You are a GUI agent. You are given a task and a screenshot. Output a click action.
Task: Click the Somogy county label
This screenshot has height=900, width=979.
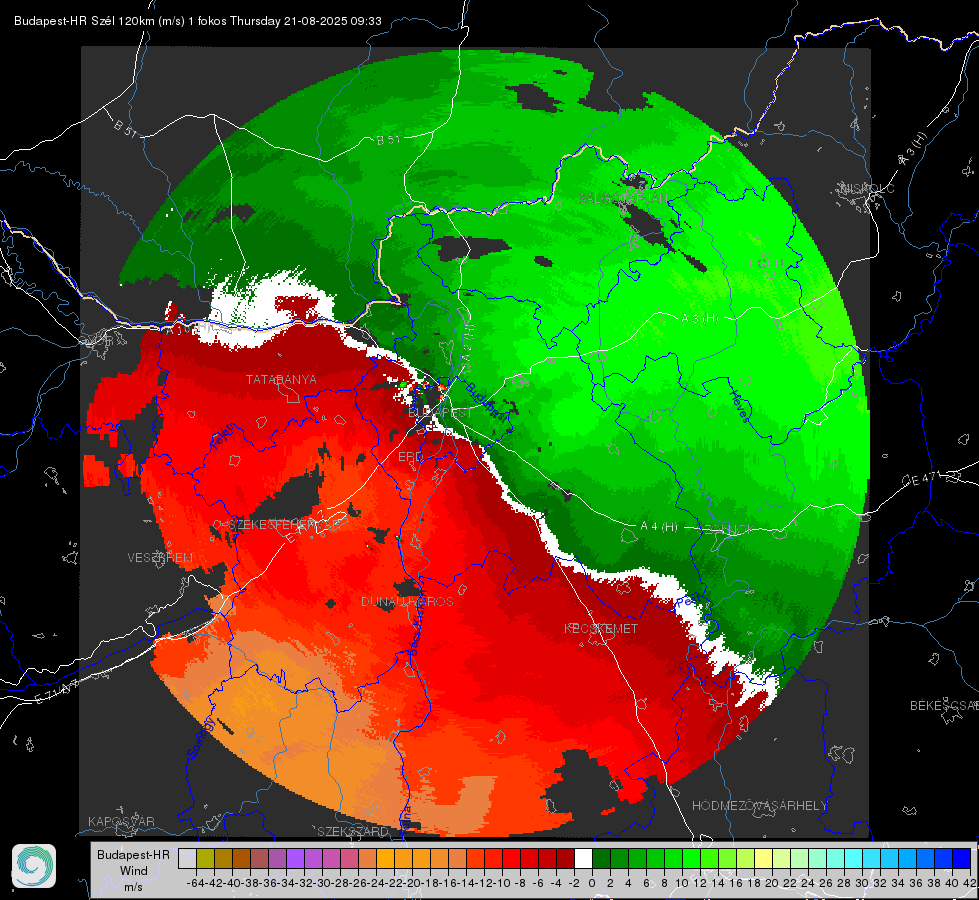pos(201,738)
